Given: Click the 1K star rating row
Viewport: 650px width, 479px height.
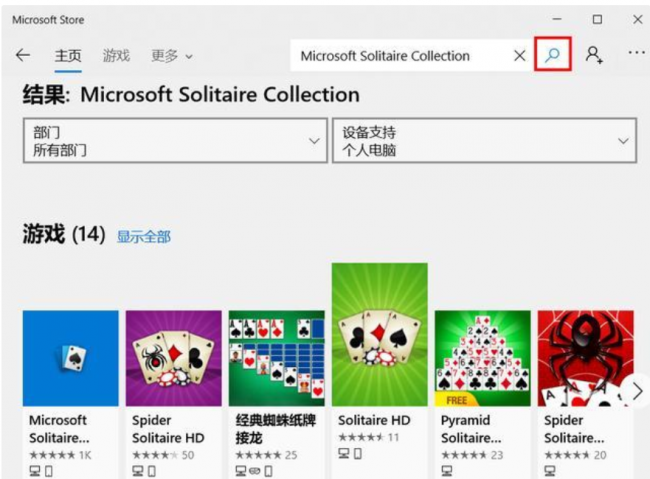Looking at the screenshot, I should 60,455.
